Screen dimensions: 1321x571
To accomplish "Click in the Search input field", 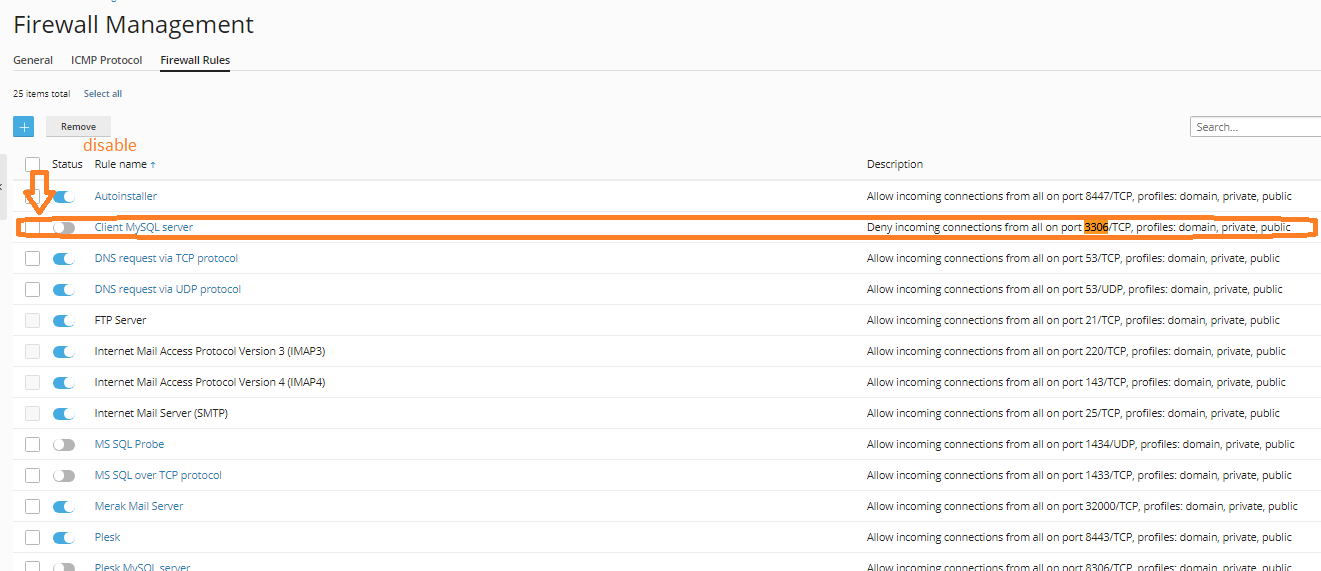I will [1255, 127].
